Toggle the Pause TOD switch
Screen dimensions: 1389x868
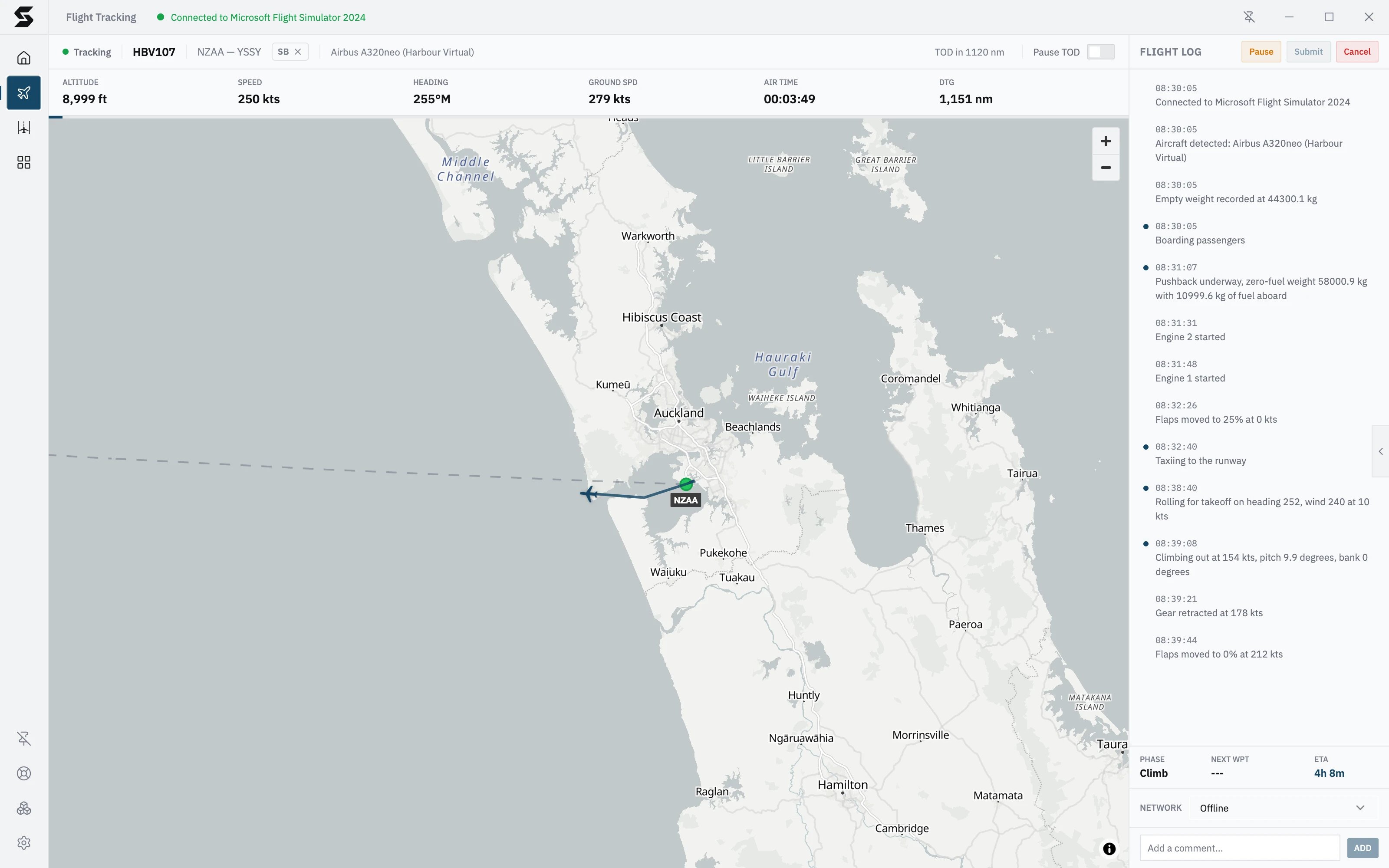click(1100, 52)
